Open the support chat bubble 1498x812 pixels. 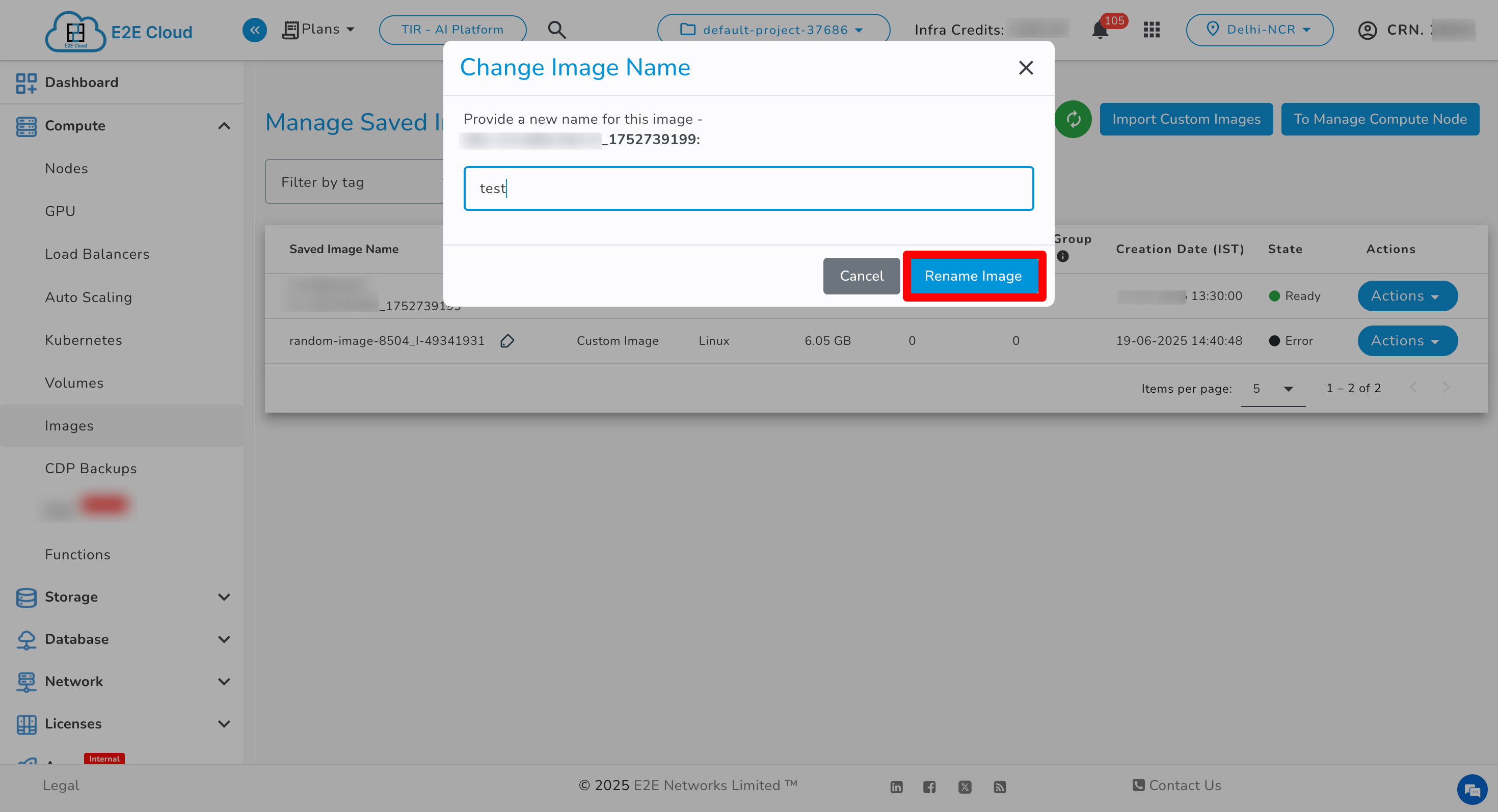tap(1472, 790)
